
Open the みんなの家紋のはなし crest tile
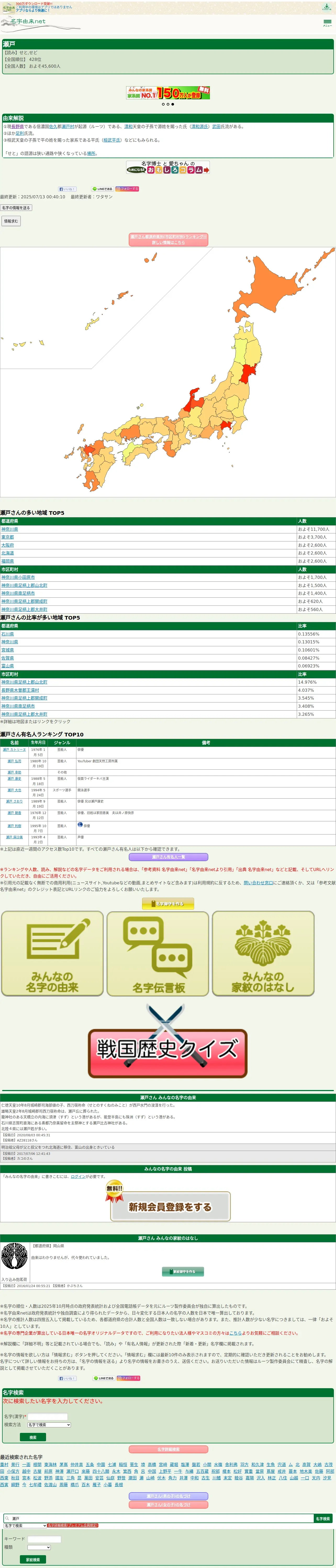coord(264,953)
